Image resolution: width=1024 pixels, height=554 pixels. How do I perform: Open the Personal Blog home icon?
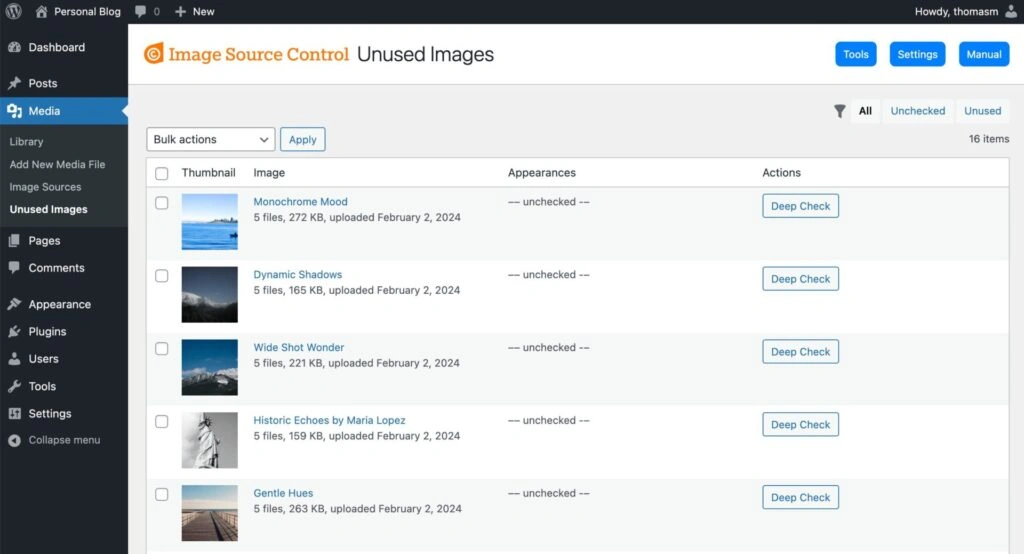[41, 12]
